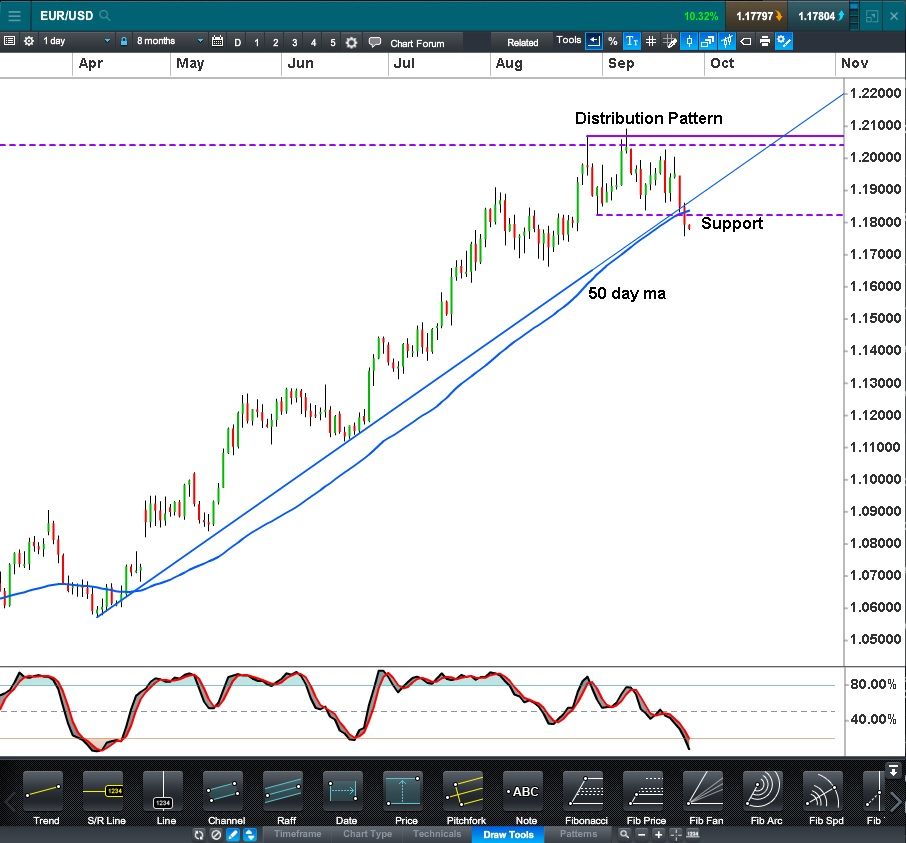The image size is (906, 843).
Task: Toggle the percent scale button
Action: coord(613,41)
